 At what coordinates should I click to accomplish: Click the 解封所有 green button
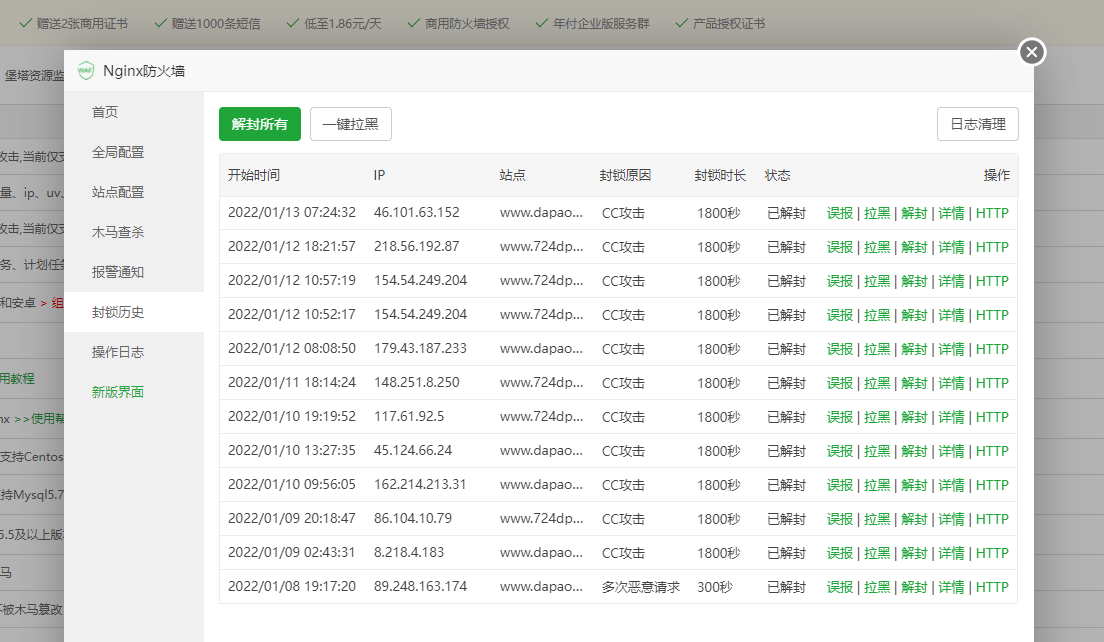click(260, 124)
